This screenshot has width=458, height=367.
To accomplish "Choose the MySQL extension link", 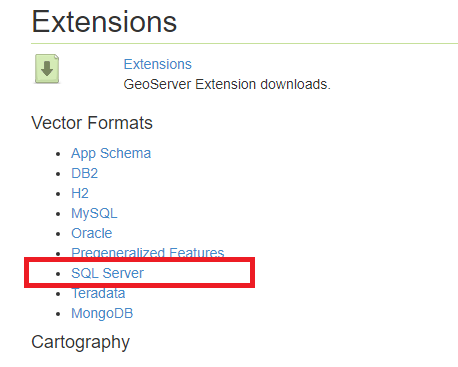I will coord(94,213).
